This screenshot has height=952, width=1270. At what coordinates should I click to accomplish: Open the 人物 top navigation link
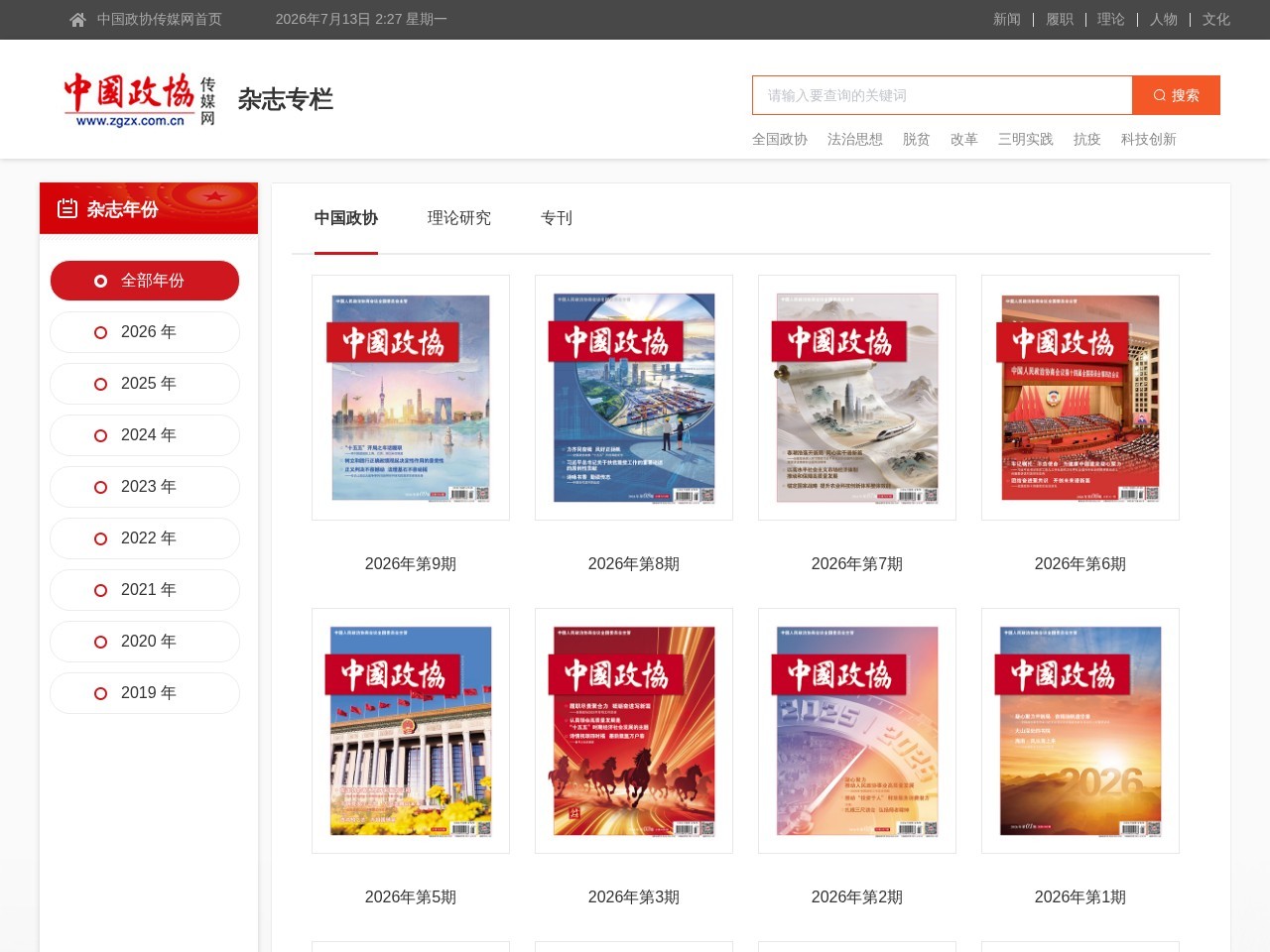pos(1164,19)
